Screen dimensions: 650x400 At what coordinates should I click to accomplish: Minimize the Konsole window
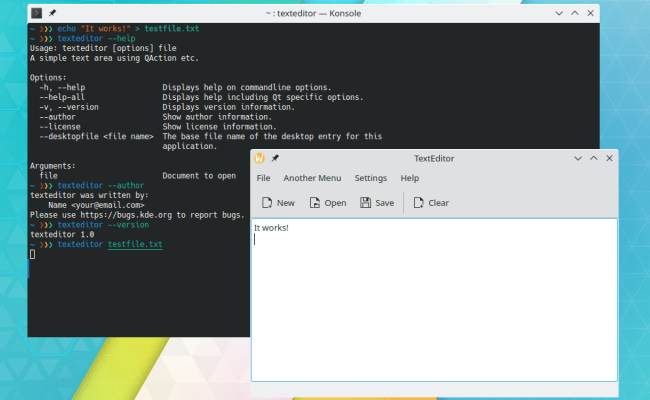coord(559,13)
